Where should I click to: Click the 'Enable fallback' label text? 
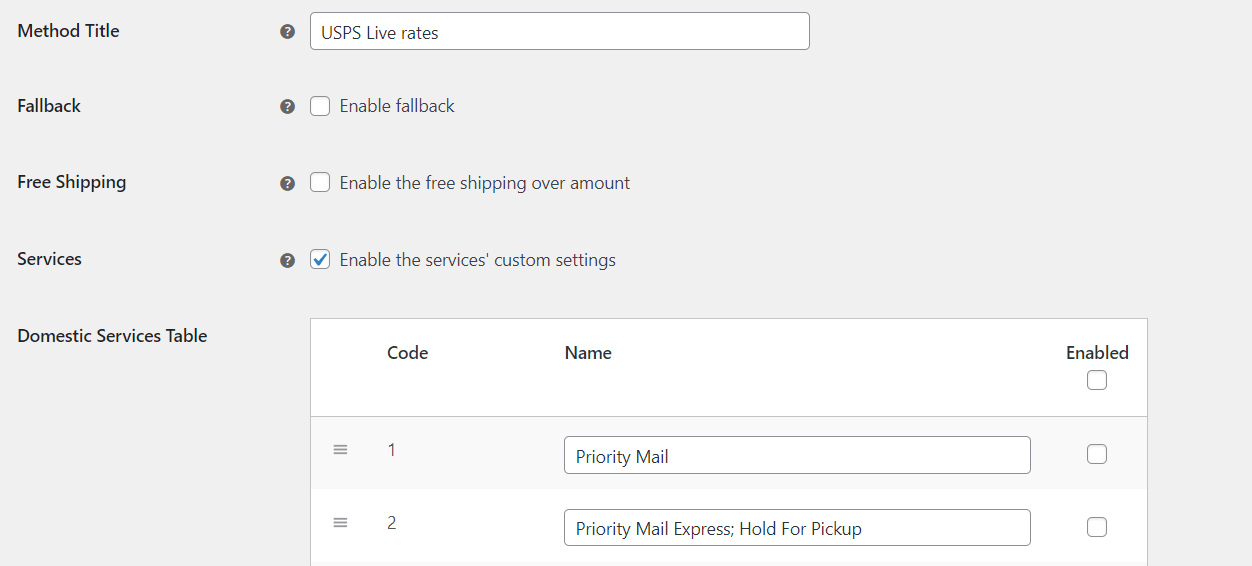tap(397, 106)
